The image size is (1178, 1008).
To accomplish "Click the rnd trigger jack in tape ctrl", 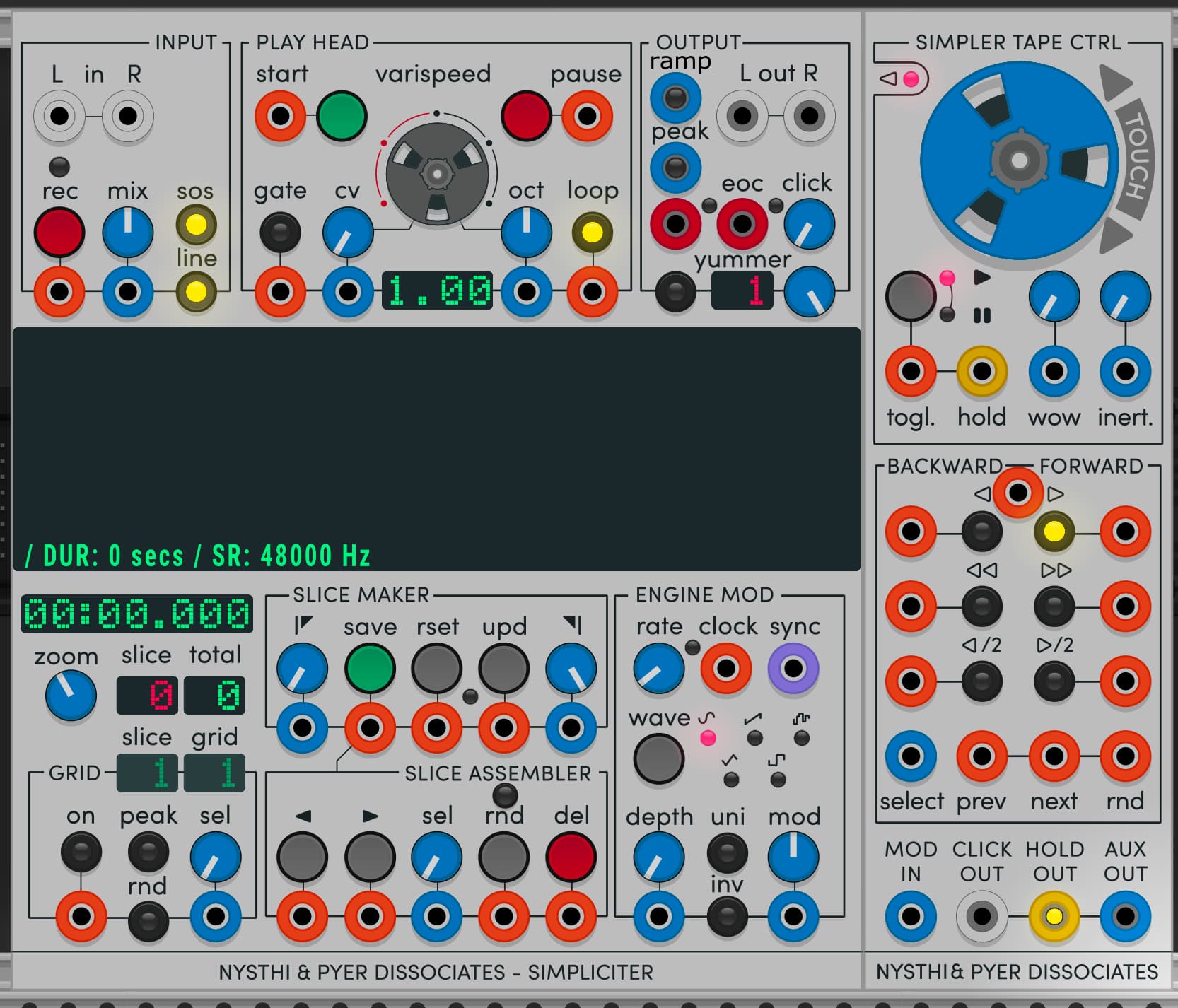I will click(x=1125, y=756).
